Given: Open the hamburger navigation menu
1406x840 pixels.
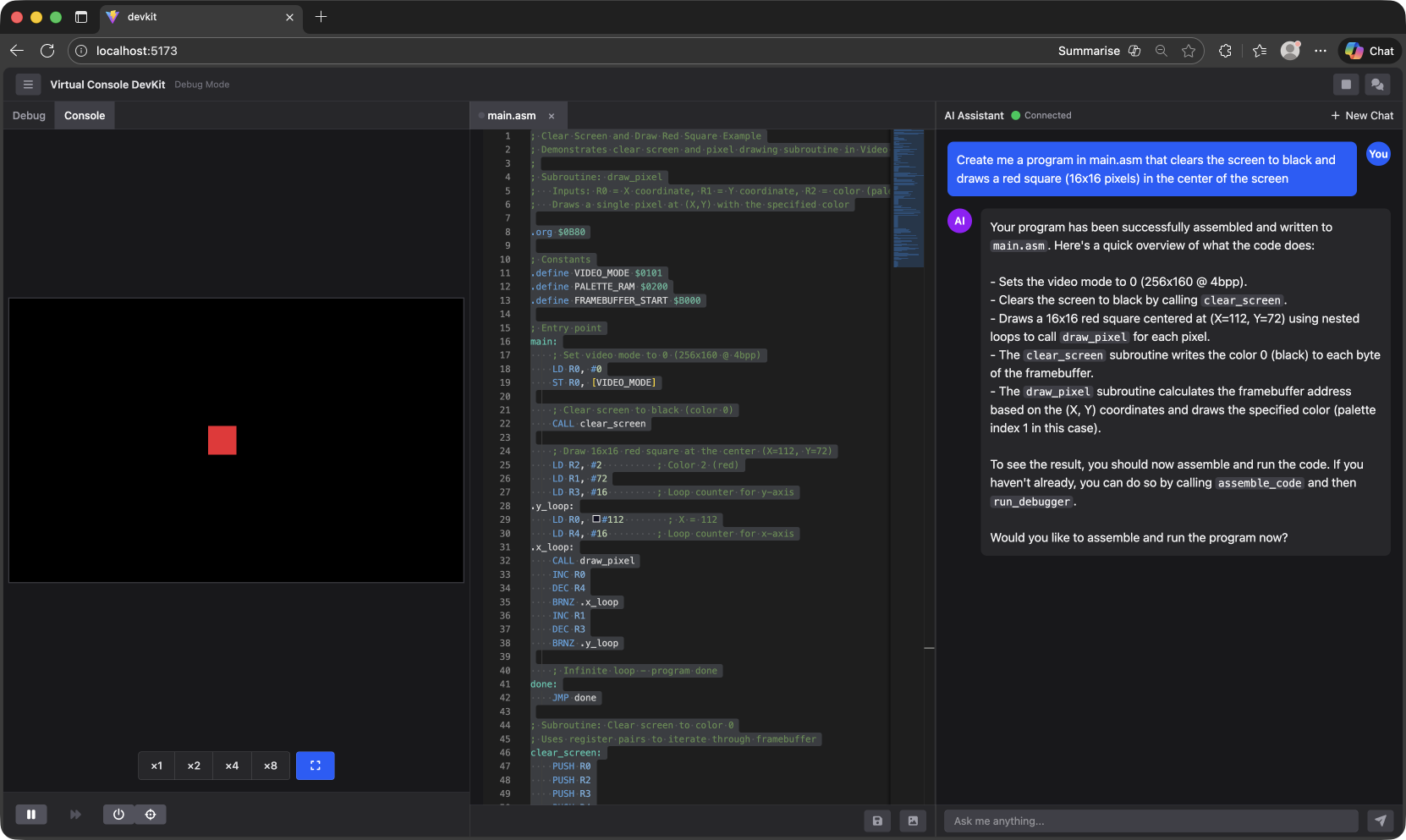Looking at the screenshot, I should click(x=28, y=85).
